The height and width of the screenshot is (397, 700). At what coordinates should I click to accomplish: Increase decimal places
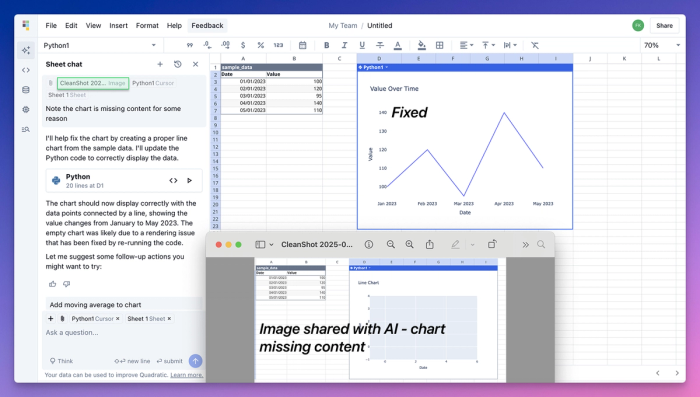[x=225, y=45]
